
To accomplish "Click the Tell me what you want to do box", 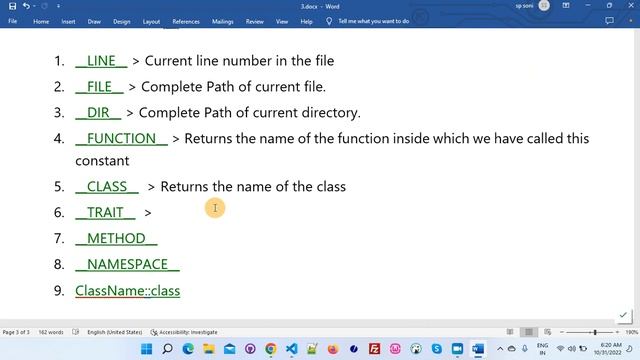I will 373,21.
